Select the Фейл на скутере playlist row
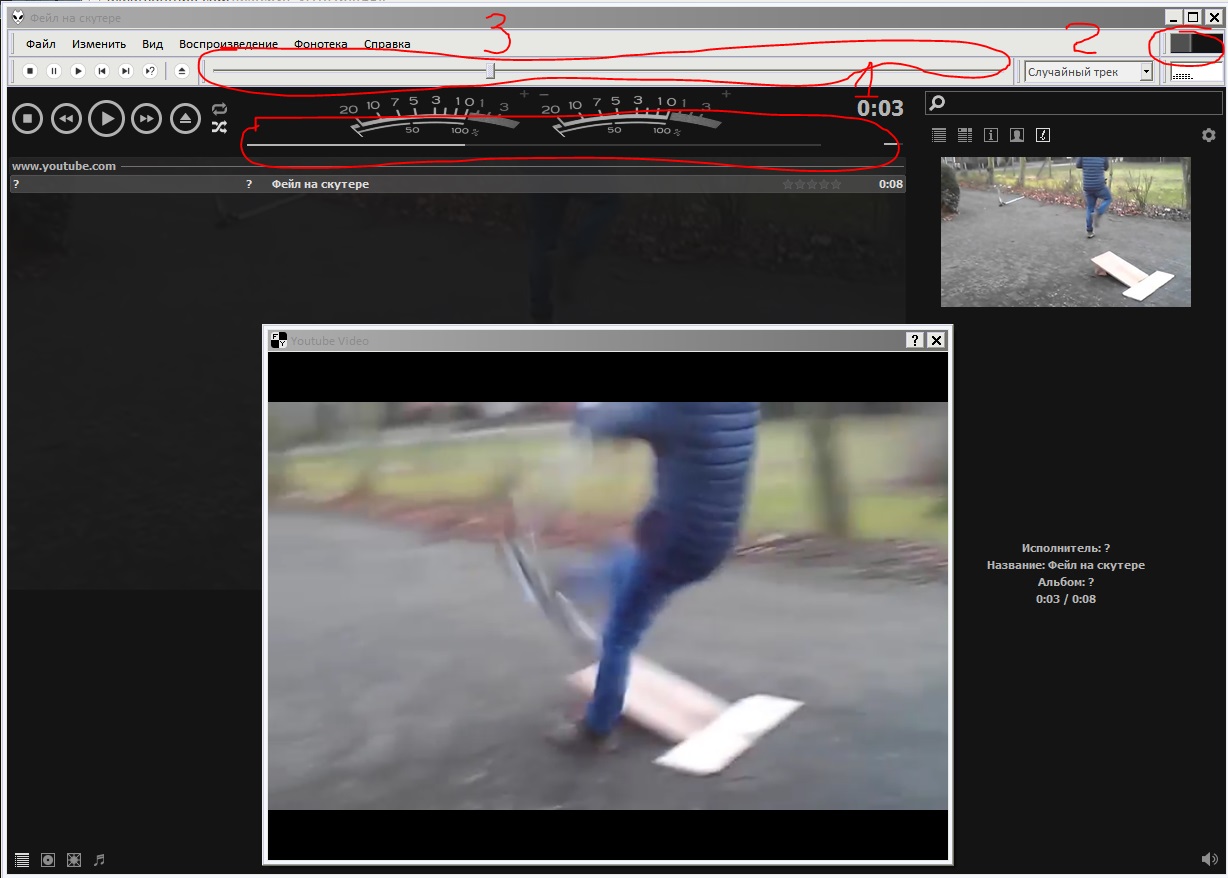 coord(457,184)
